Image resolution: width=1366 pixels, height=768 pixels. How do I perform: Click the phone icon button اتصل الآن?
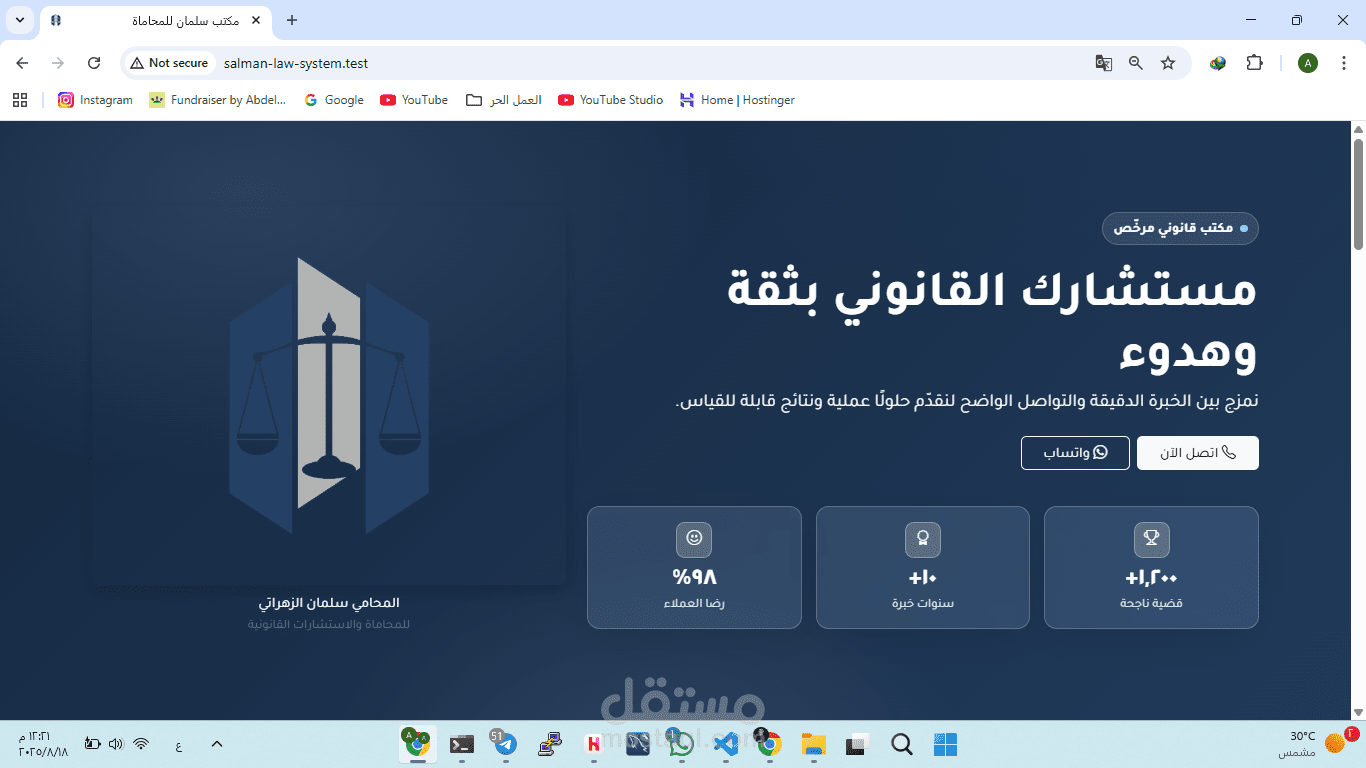pos(1197,453)
